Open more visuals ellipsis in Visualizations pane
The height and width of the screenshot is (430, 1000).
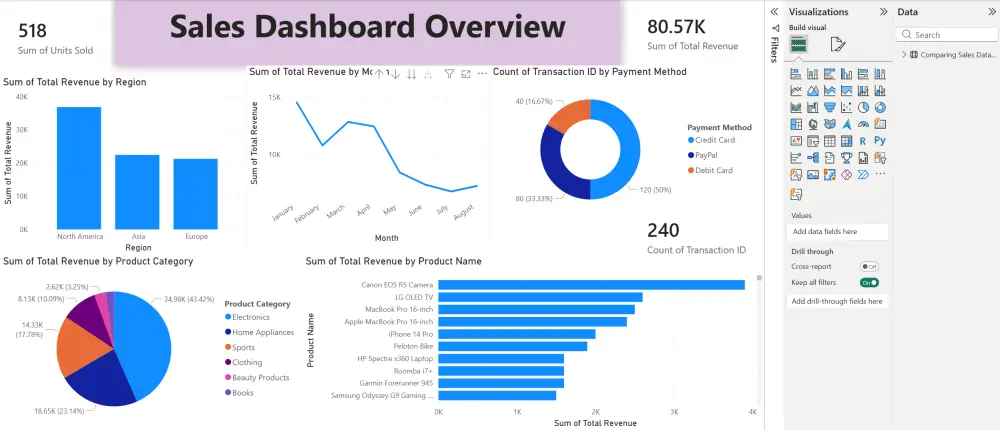pyautogui.click(x=880, y=174)
